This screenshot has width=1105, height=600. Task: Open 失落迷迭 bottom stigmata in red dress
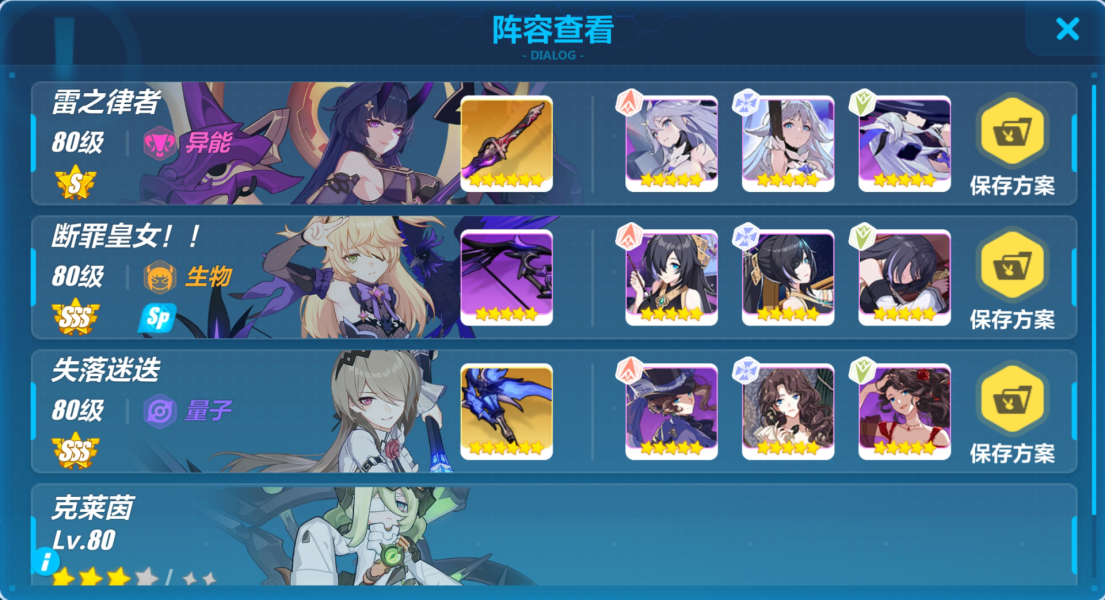pyautogui.click(x=904, y=412)
